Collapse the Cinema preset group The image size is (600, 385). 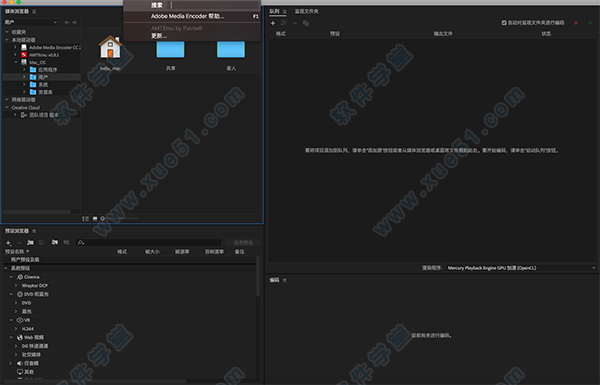click(11, 277)
